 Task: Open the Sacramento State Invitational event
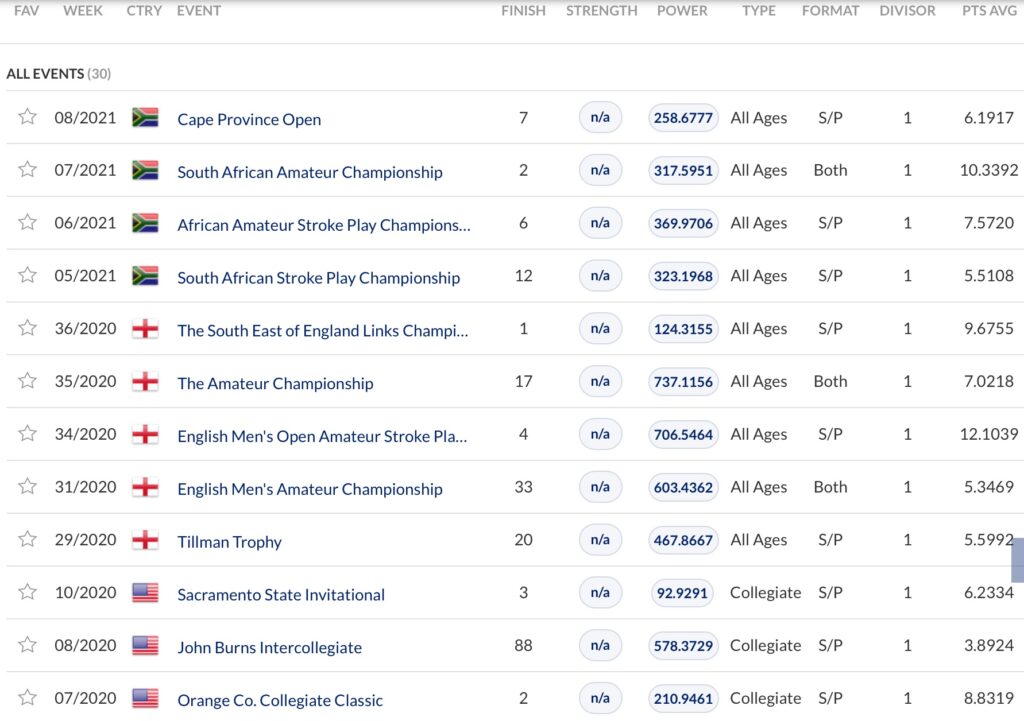(x=281, y=595)
